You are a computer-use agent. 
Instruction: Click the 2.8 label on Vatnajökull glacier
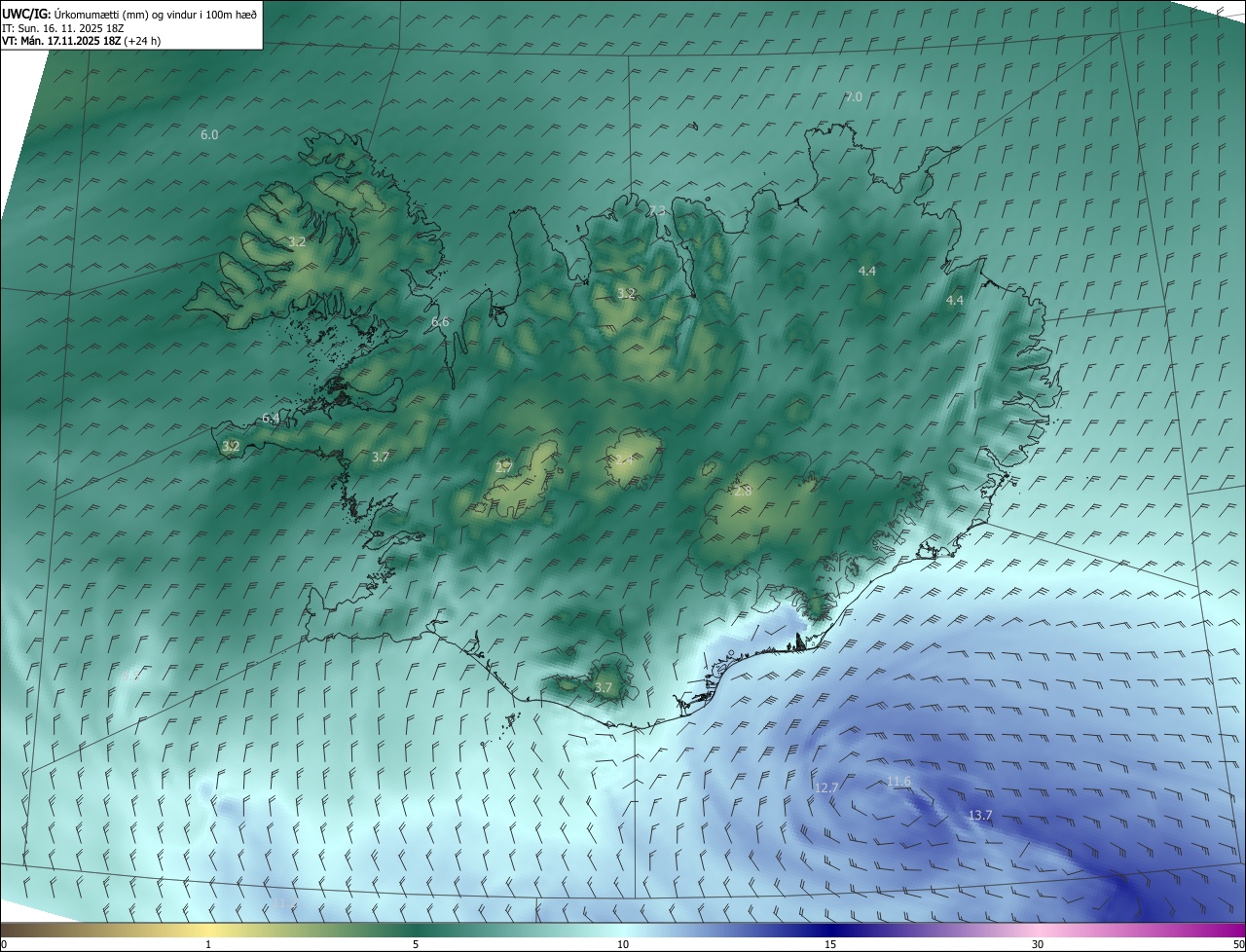[743, 491]
